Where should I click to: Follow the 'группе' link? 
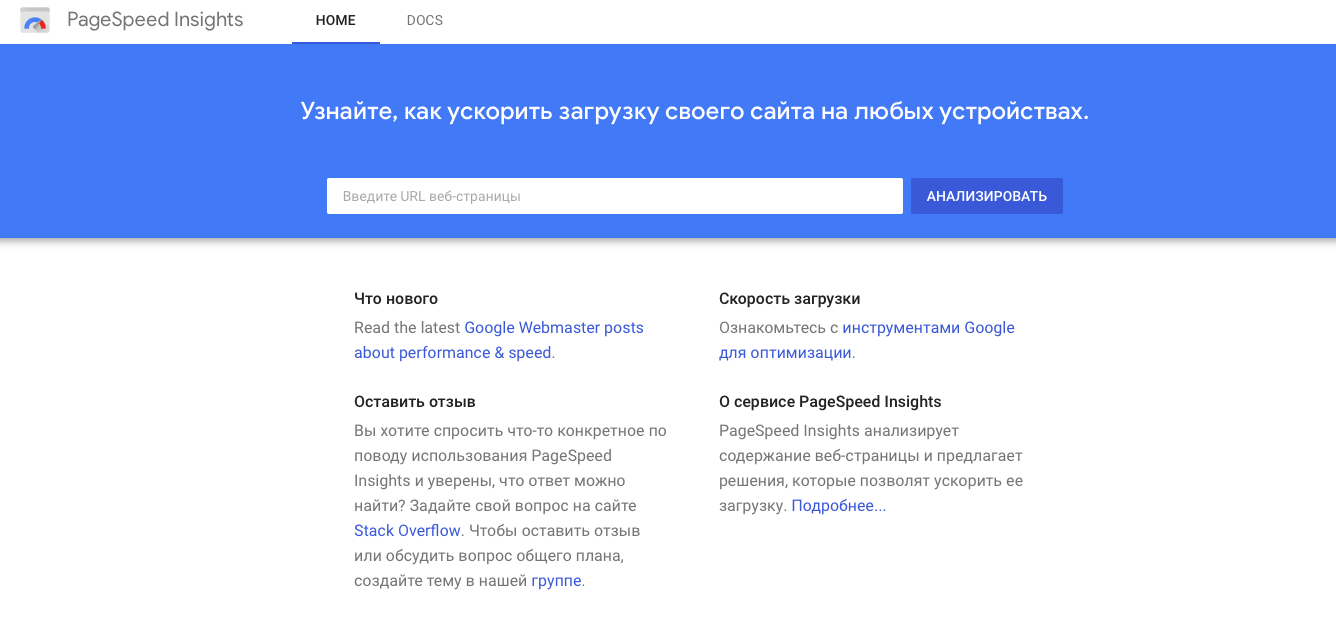[556, 581]
